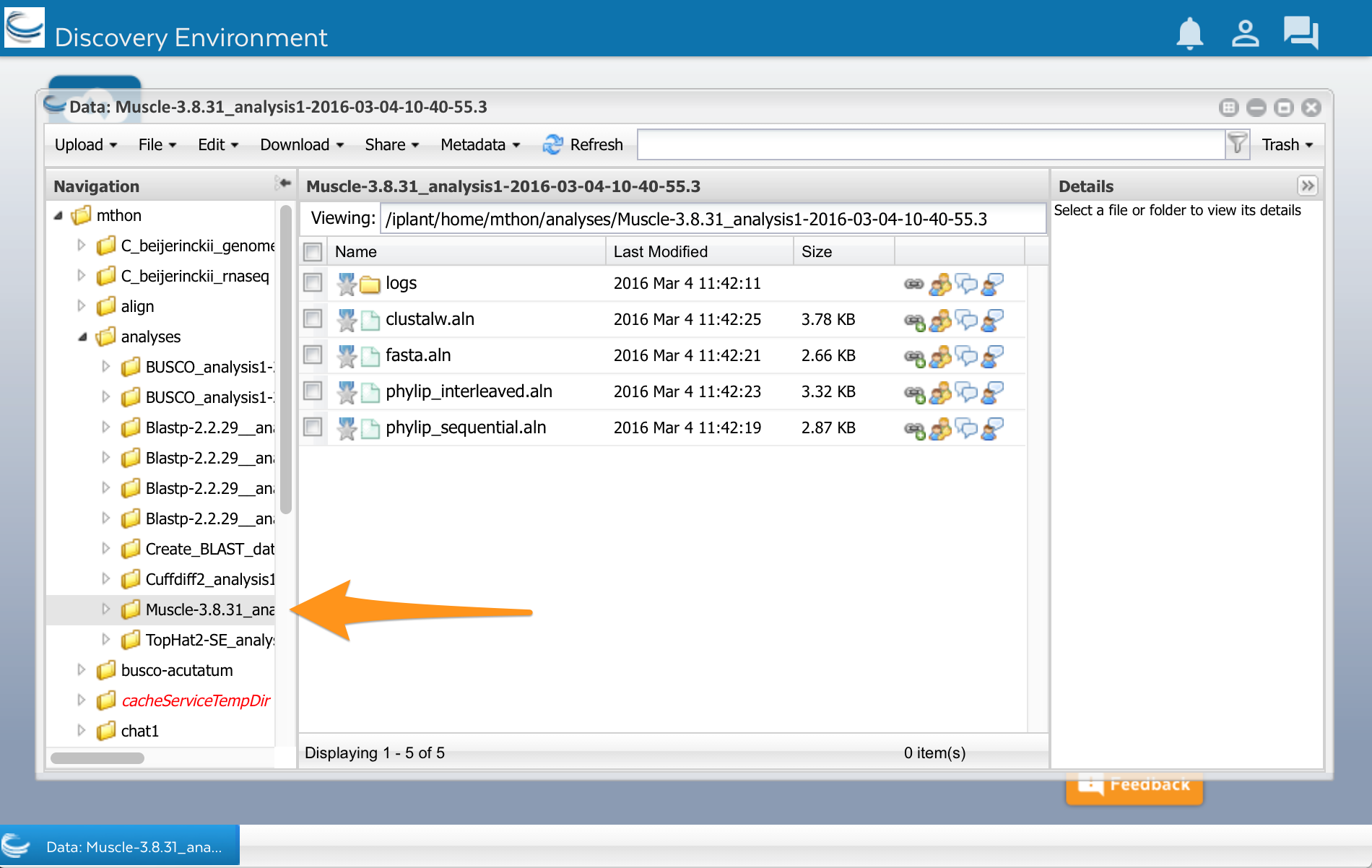Open the Upload menu
Screen dimensions: 1372x868
coord(86,144)
